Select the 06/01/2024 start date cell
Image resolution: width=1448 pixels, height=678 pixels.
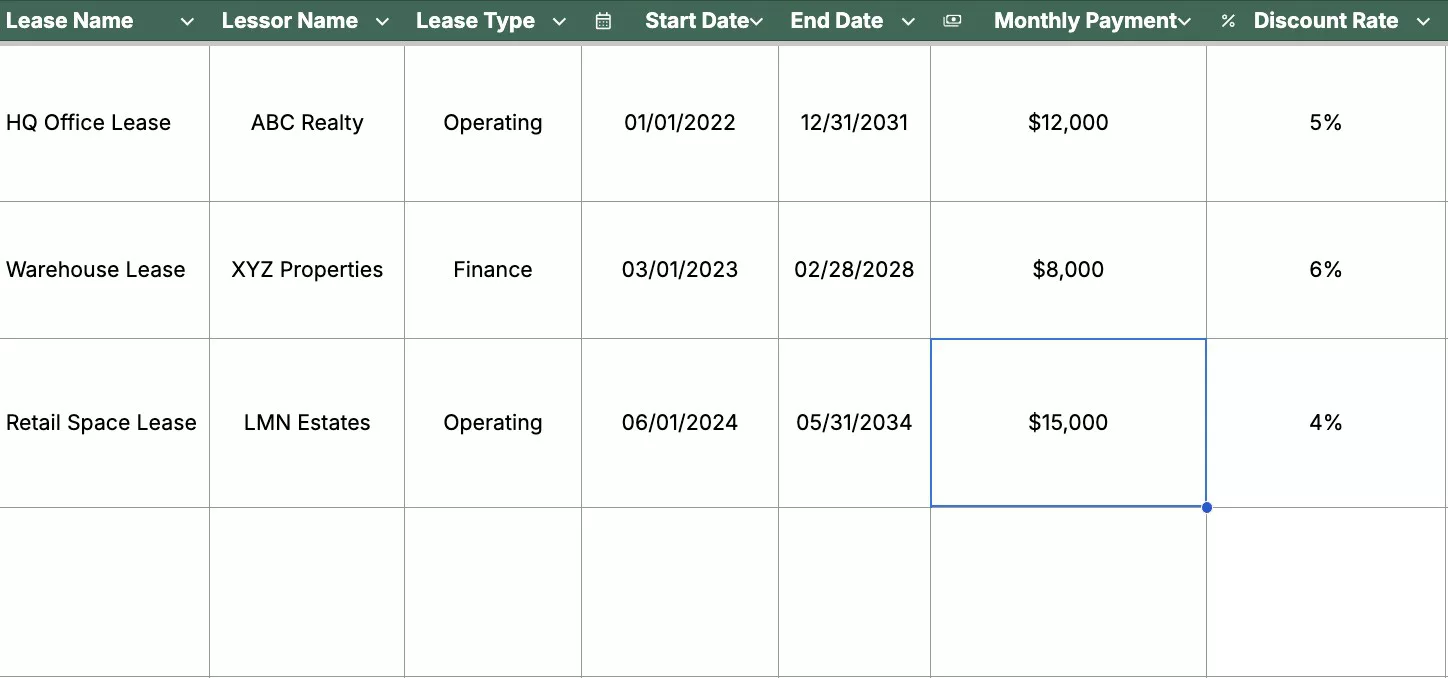pyautogui.click(x=680, y=423)
